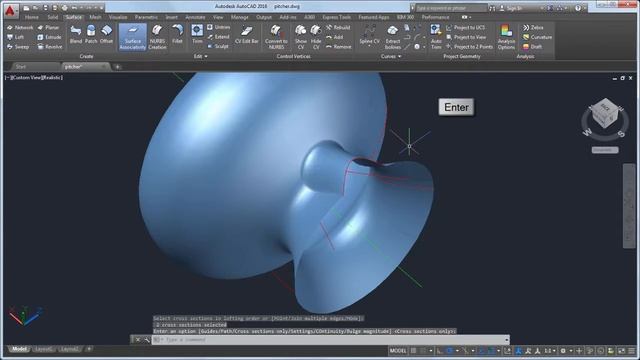Click Project to View
This screenshot has width=640, height=360.
[x=466, y=37]
